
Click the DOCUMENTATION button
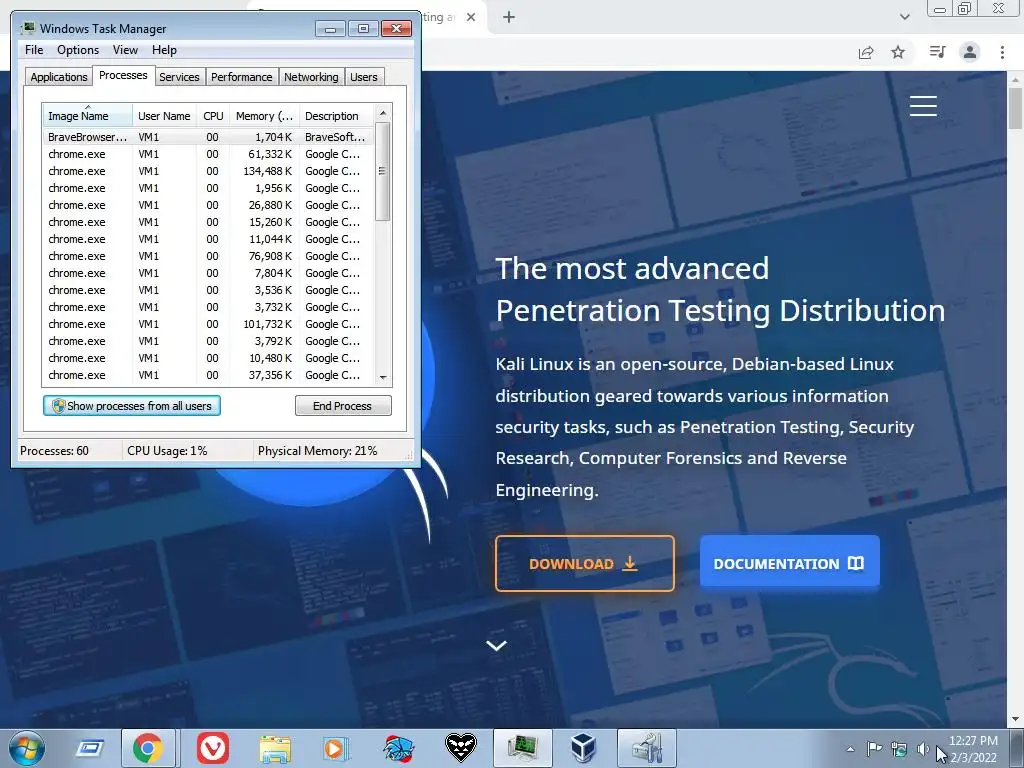[x=789, y=562]
